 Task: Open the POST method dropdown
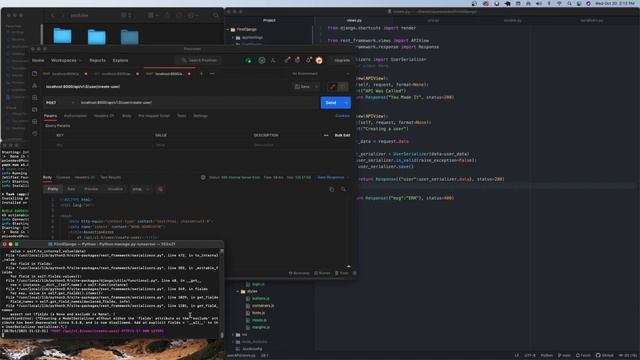60,103
